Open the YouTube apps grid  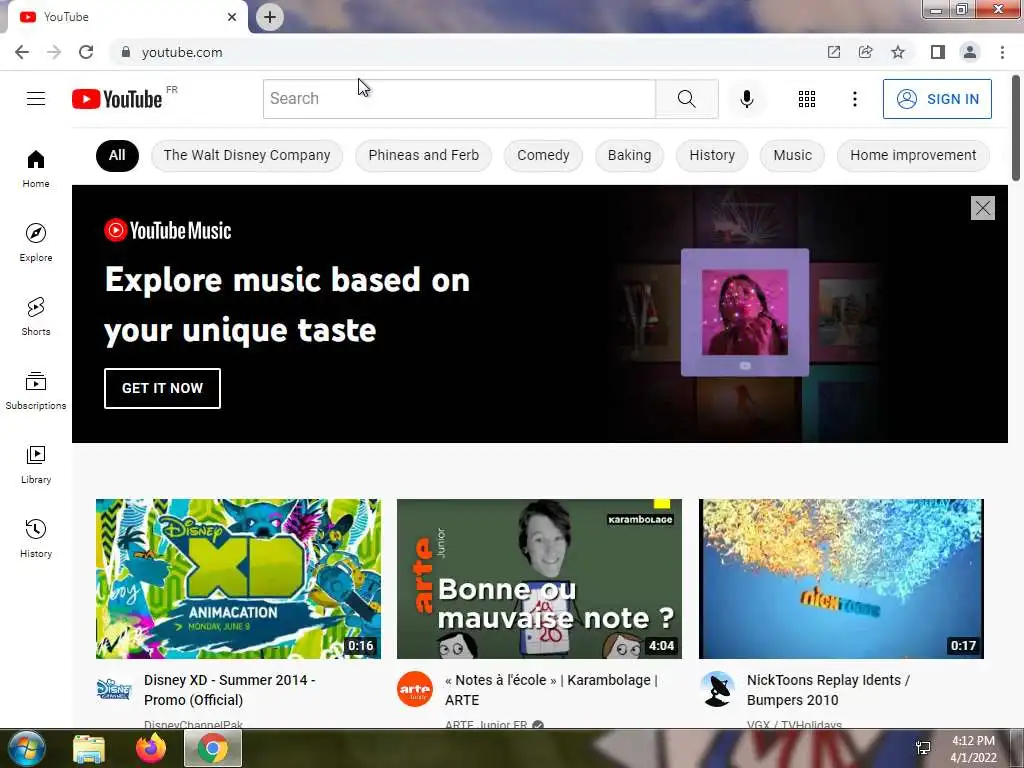[x=807, y=99]
